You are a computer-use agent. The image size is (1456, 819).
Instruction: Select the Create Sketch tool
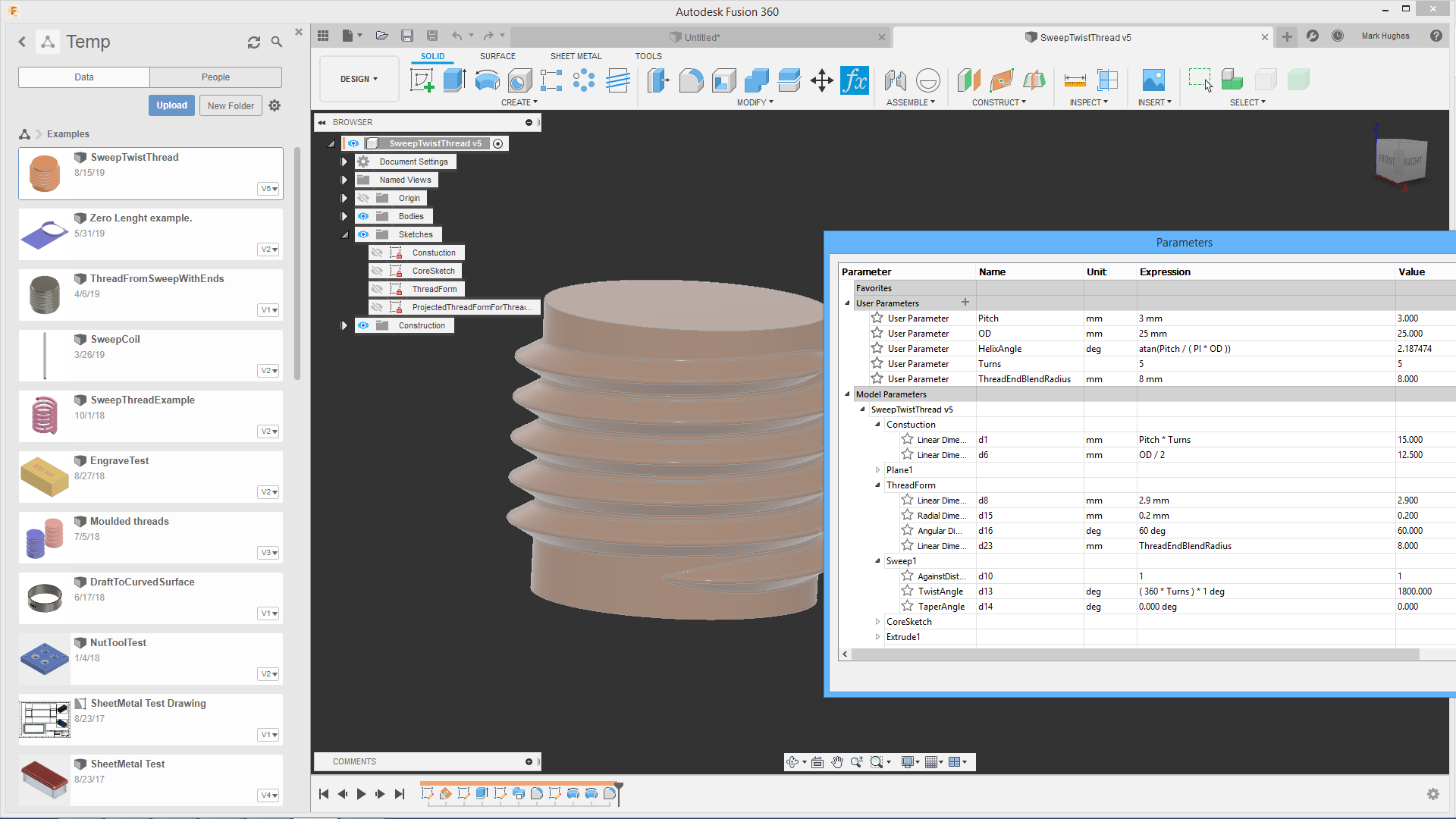tap(422, 80)
